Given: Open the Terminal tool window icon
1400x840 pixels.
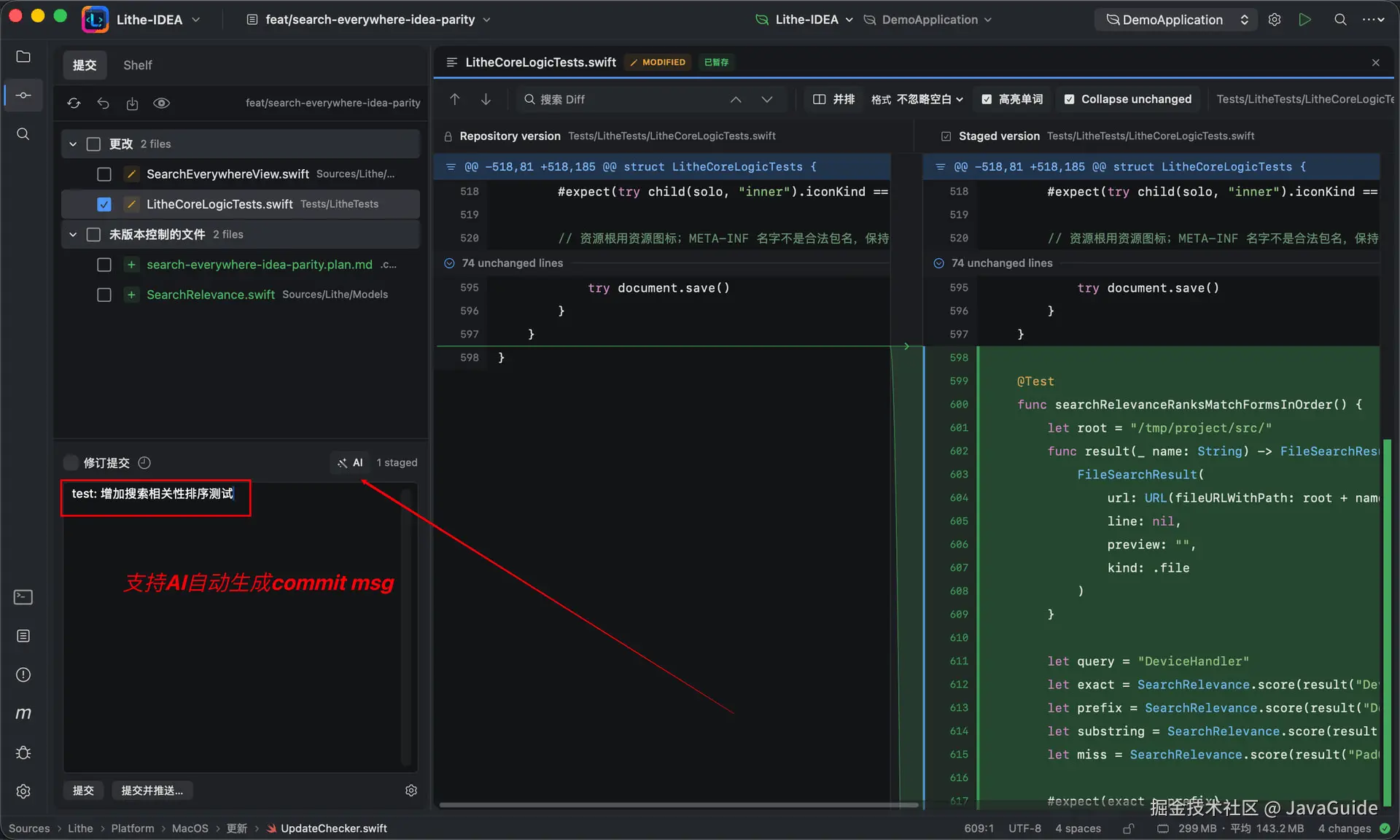Looking at the screenshot, I should point(23,597).
